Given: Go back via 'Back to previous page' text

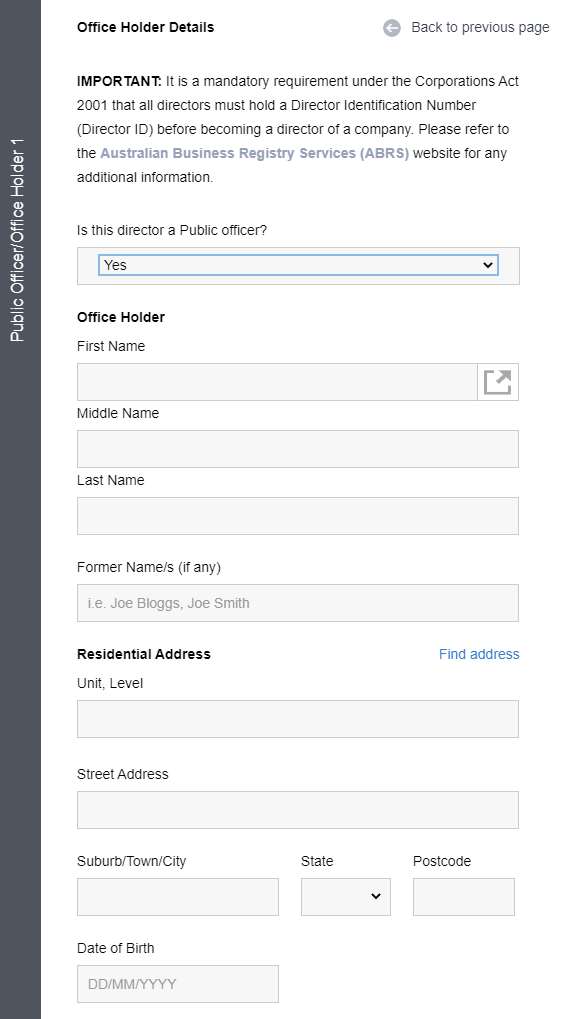Looking at the screenshot, I should tap(480, 27).
